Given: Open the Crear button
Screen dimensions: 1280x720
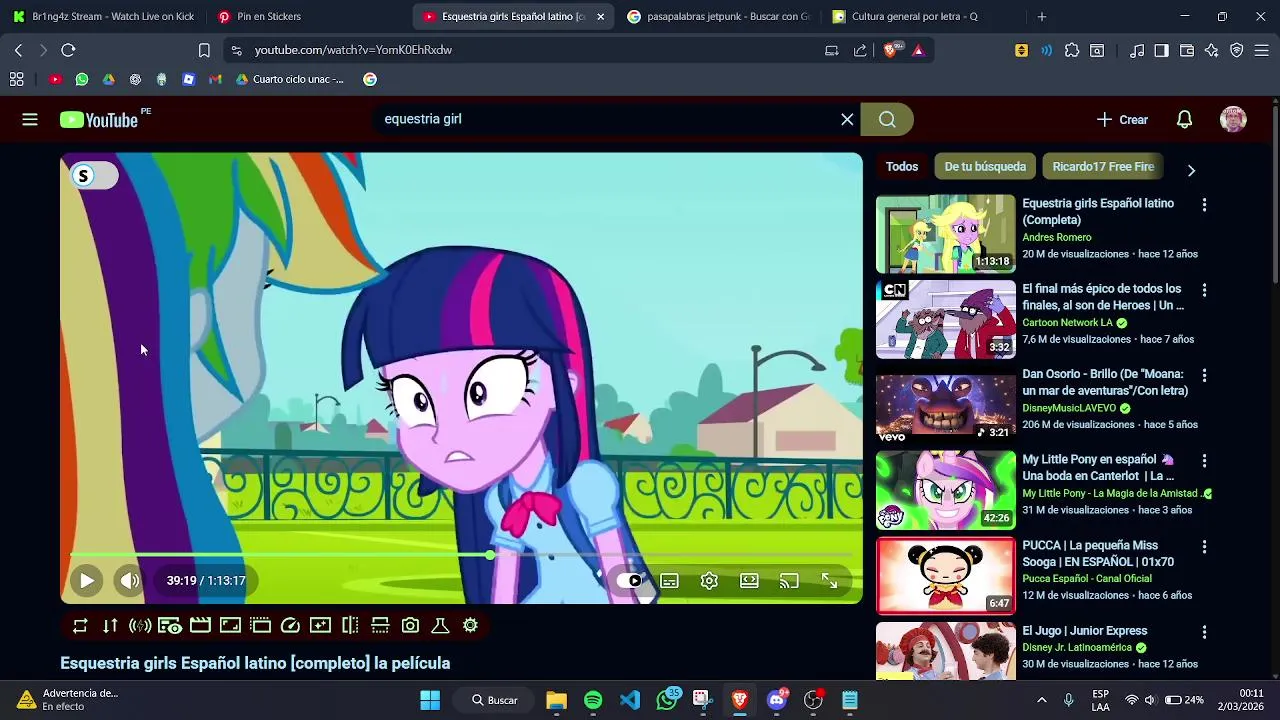Looking at the screenshot, I should (1123, 119).
